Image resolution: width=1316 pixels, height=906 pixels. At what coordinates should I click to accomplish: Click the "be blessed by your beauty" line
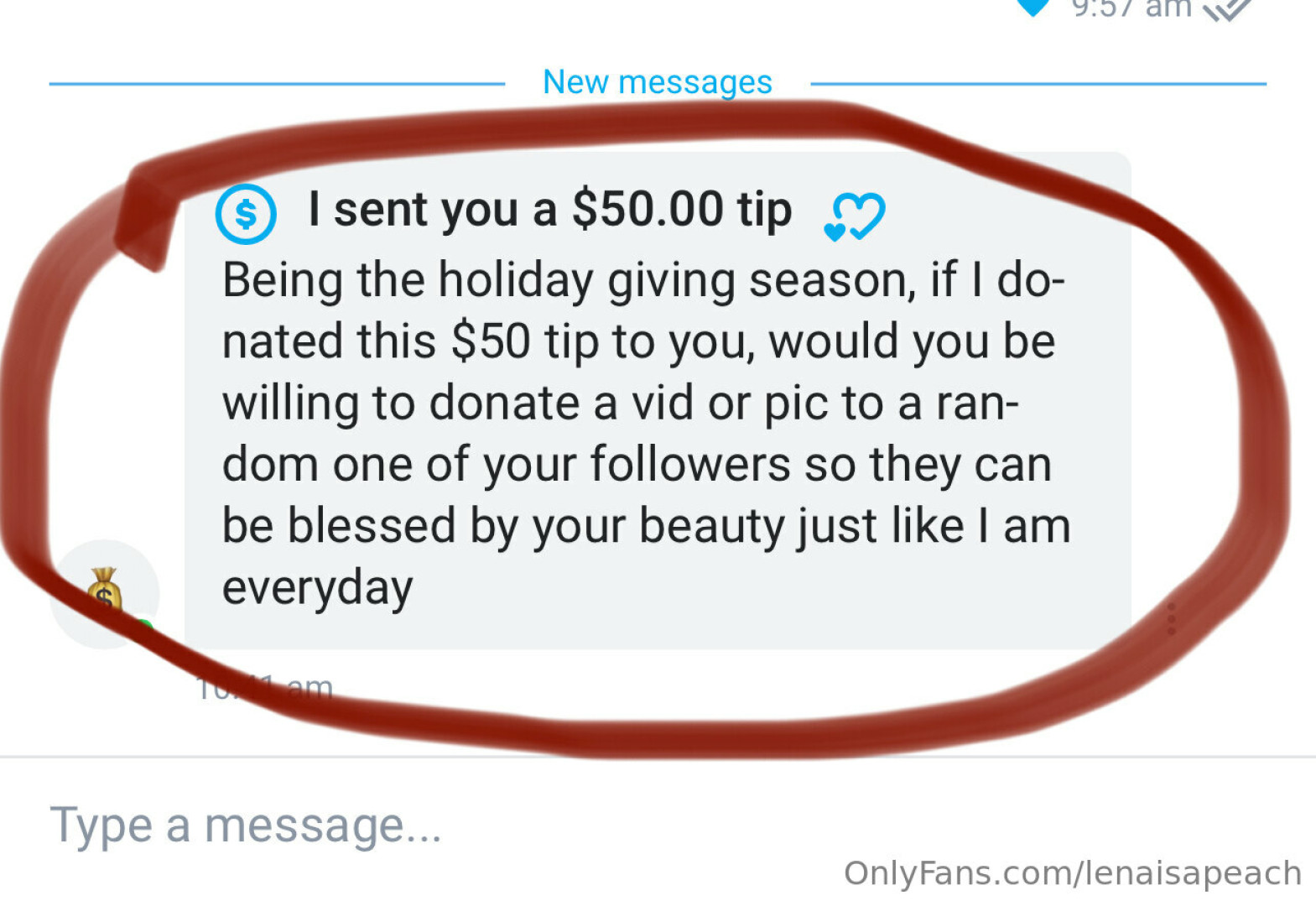(x=645, y=527)
